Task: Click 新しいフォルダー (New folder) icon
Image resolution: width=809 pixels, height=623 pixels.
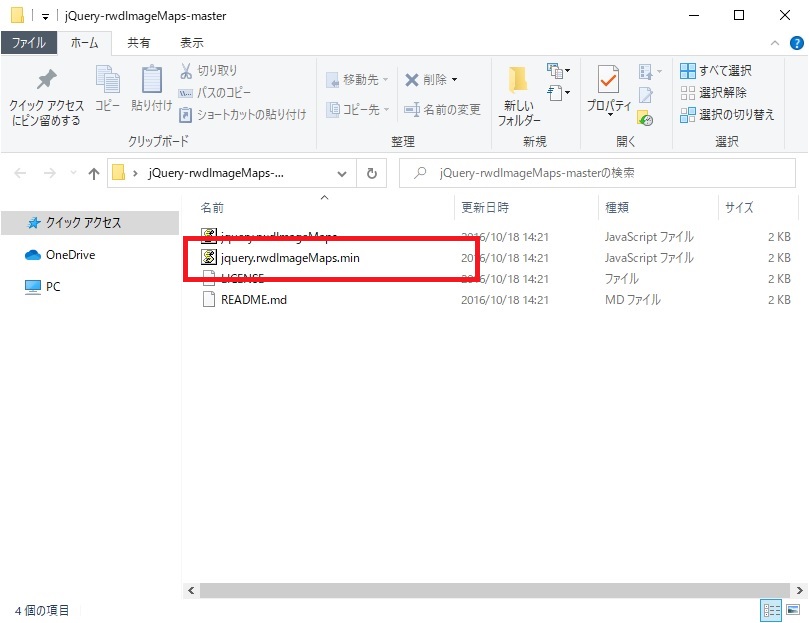Action: [x=518, y=80]
